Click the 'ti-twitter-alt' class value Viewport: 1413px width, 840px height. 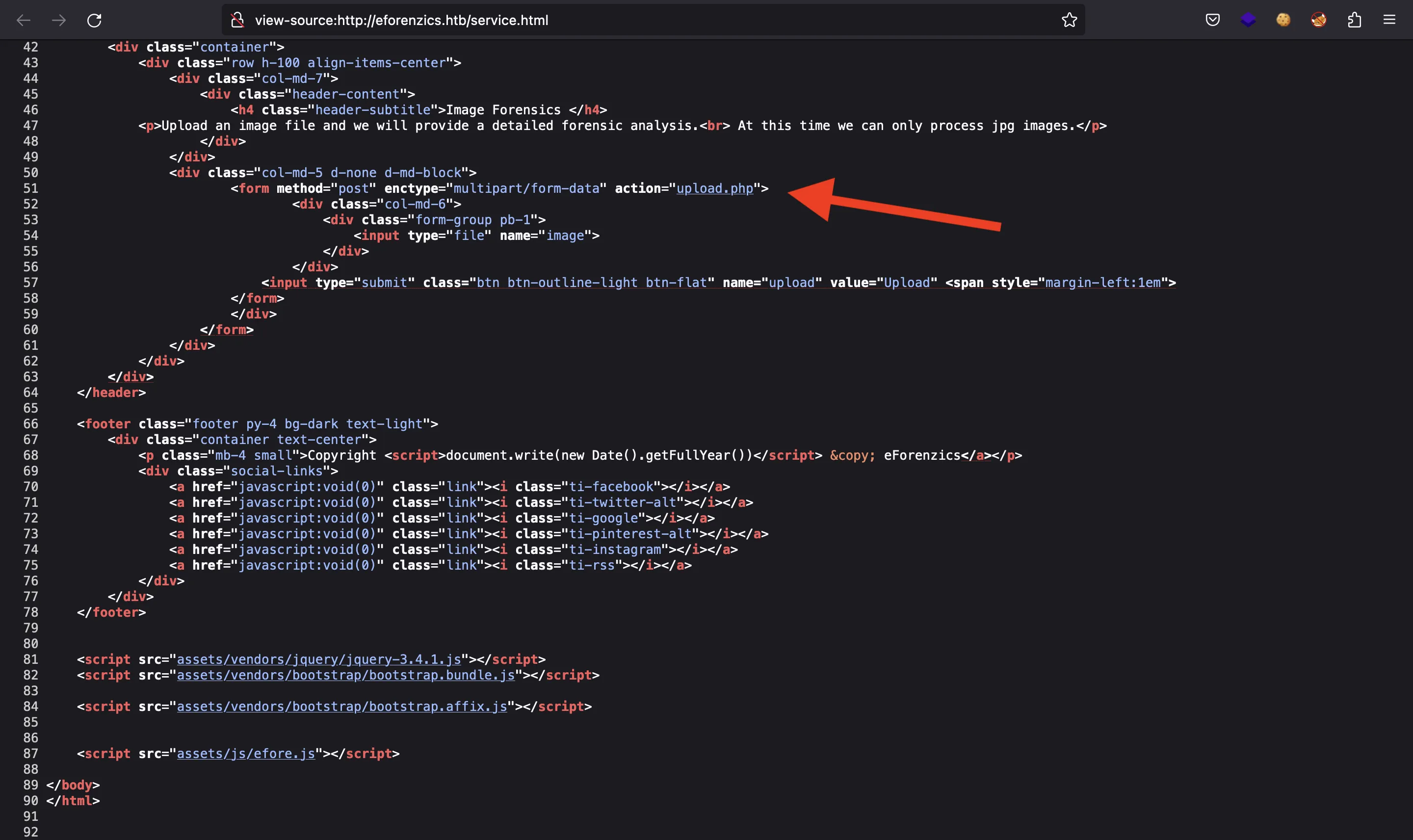623,502
